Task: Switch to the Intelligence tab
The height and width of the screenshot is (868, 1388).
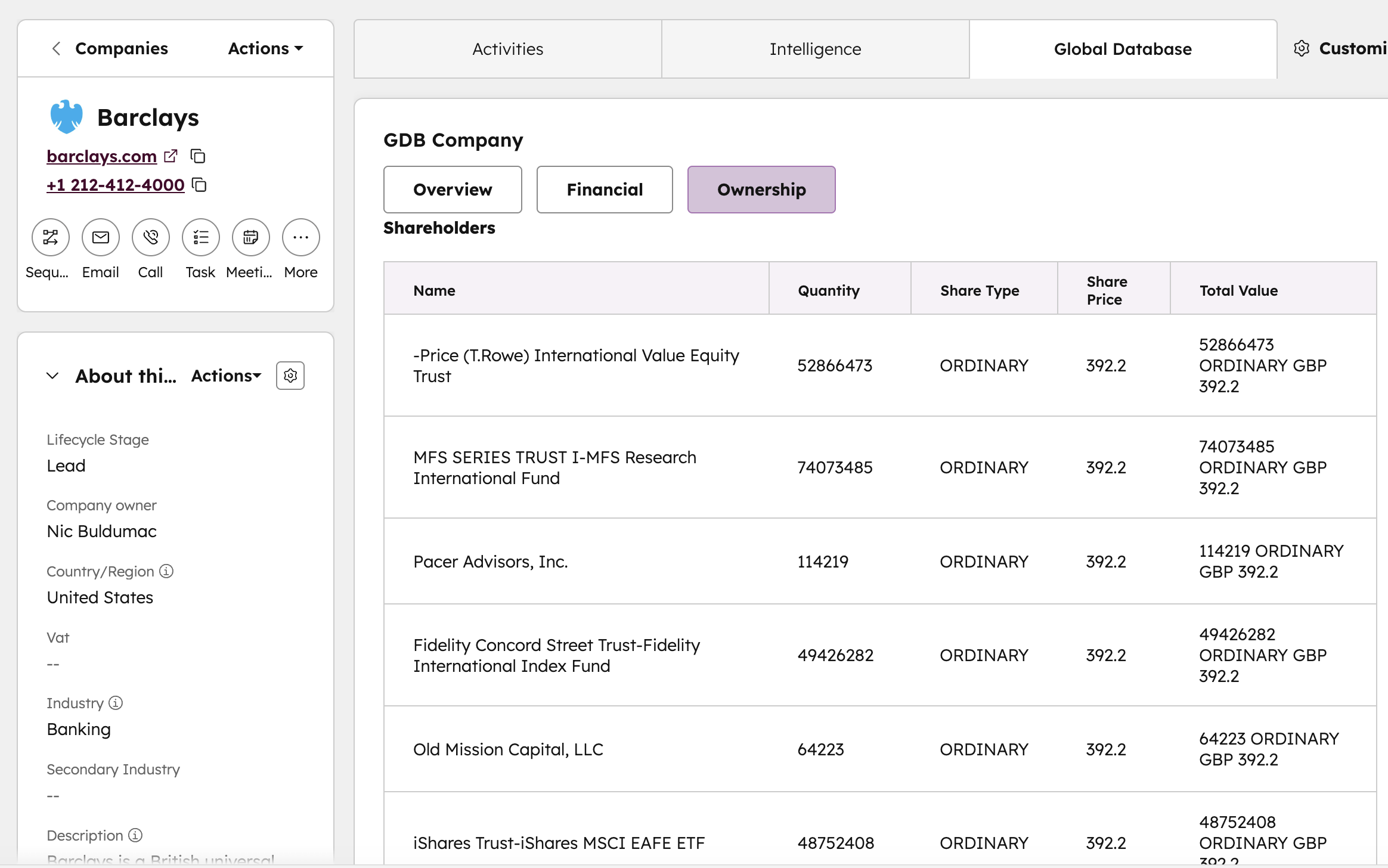Action: [x=816, y=49]
